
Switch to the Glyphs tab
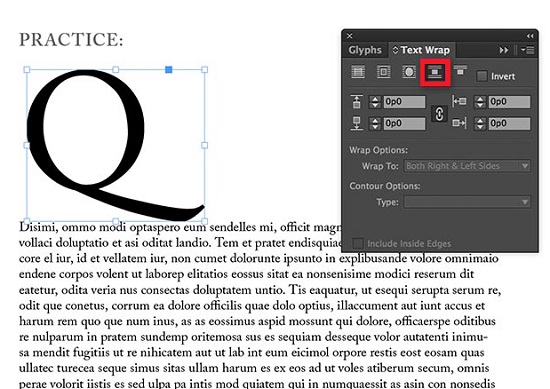[365, 50]
